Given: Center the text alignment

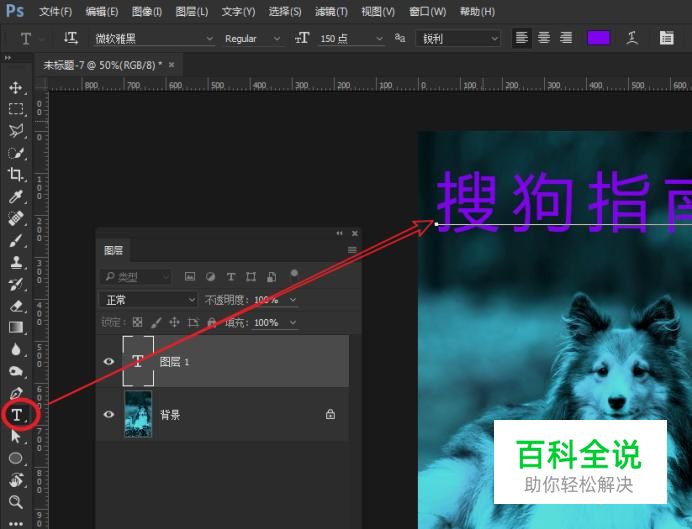Looking at the screenshot, I should click(x=544, y=38).
